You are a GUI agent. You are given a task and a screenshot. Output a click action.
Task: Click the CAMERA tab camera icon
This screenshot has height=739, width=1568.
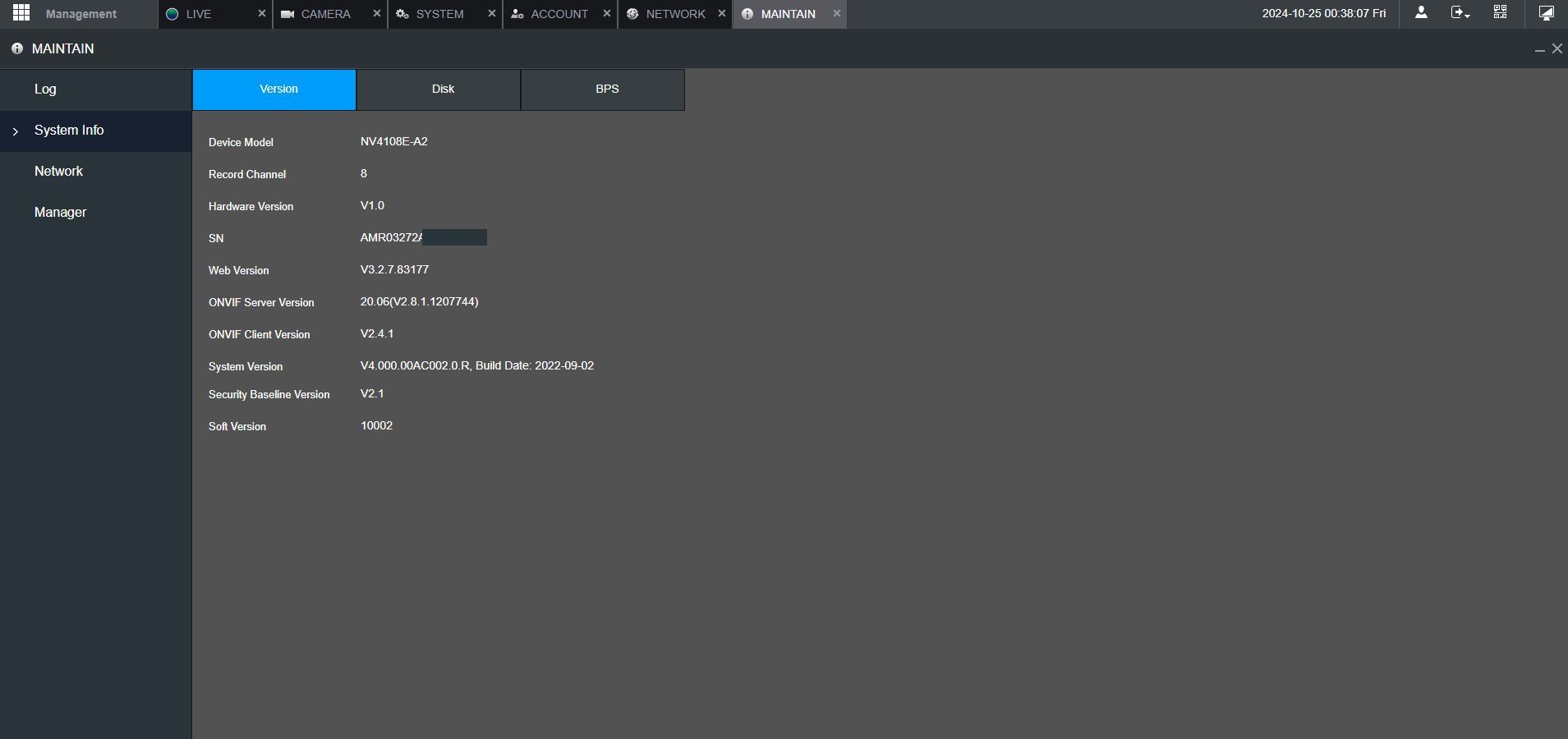tap(287, 14)
